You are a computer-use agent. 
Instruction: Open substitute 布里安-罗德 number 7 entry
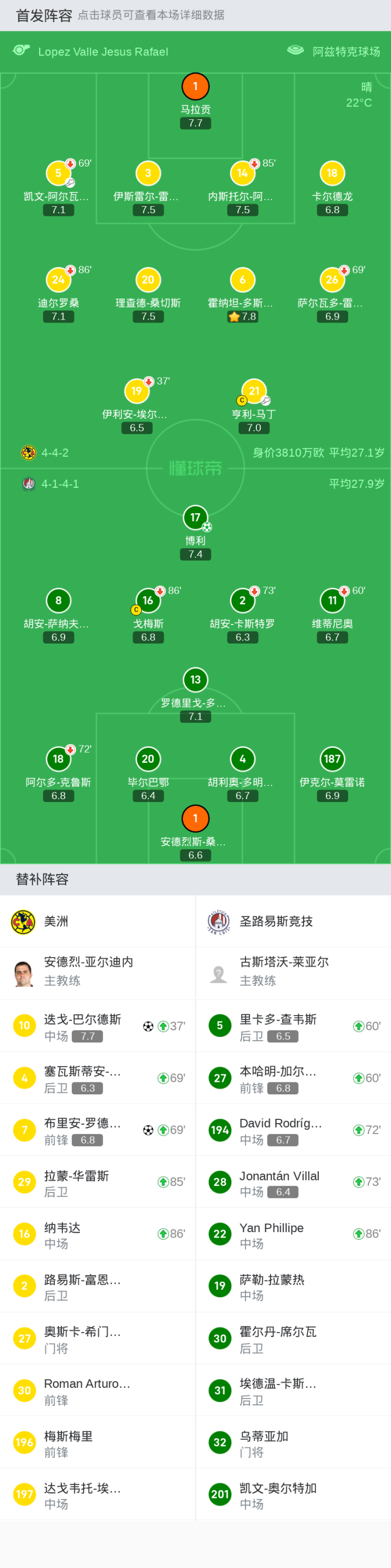97,1130
